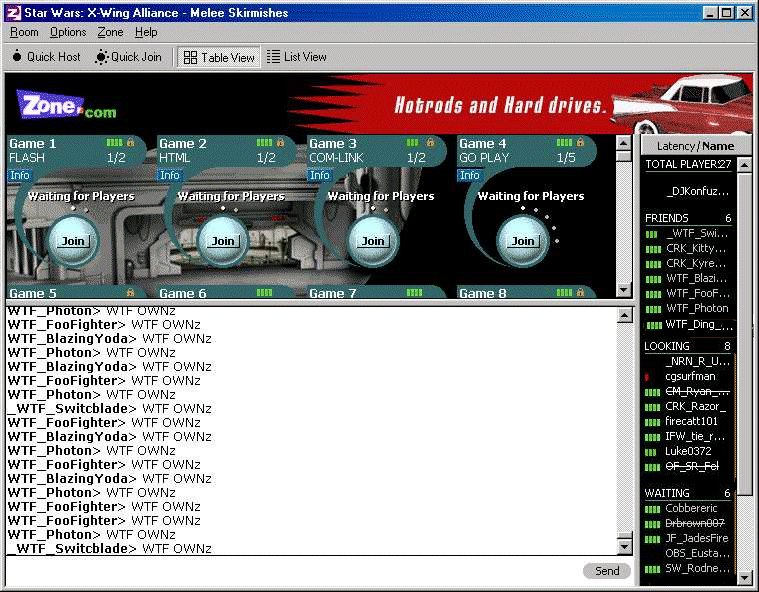Click Info tag on Game 2
The width and height of the screenshot is (759, 592).
170,175
